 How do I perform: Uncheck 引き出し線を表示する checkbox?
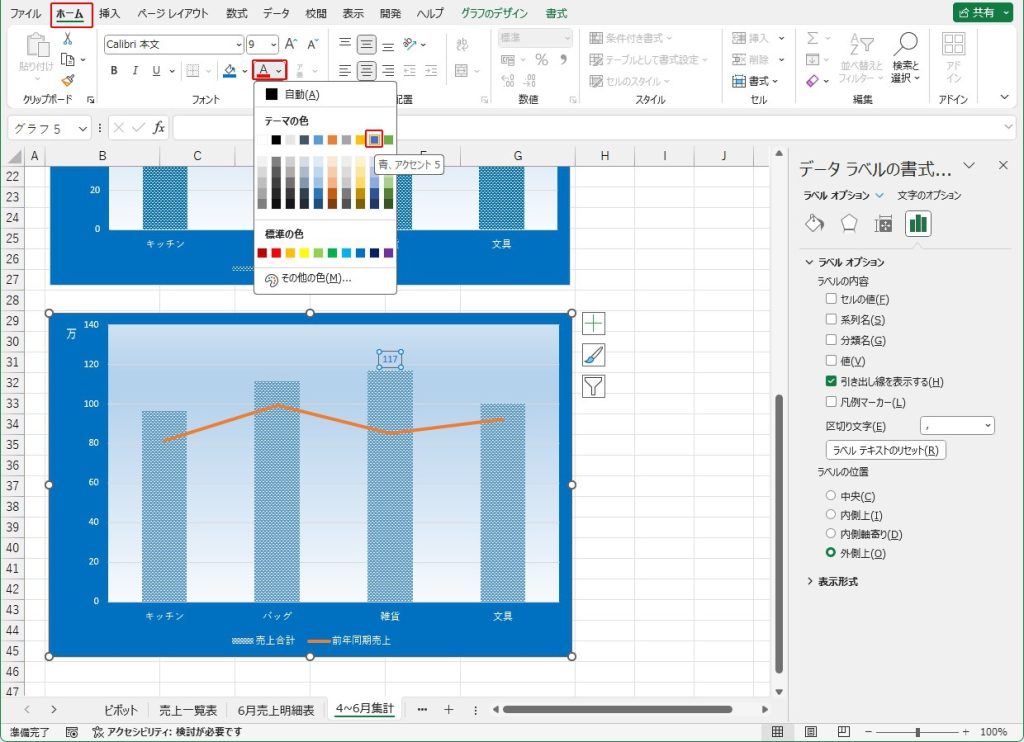pos(831,381)
